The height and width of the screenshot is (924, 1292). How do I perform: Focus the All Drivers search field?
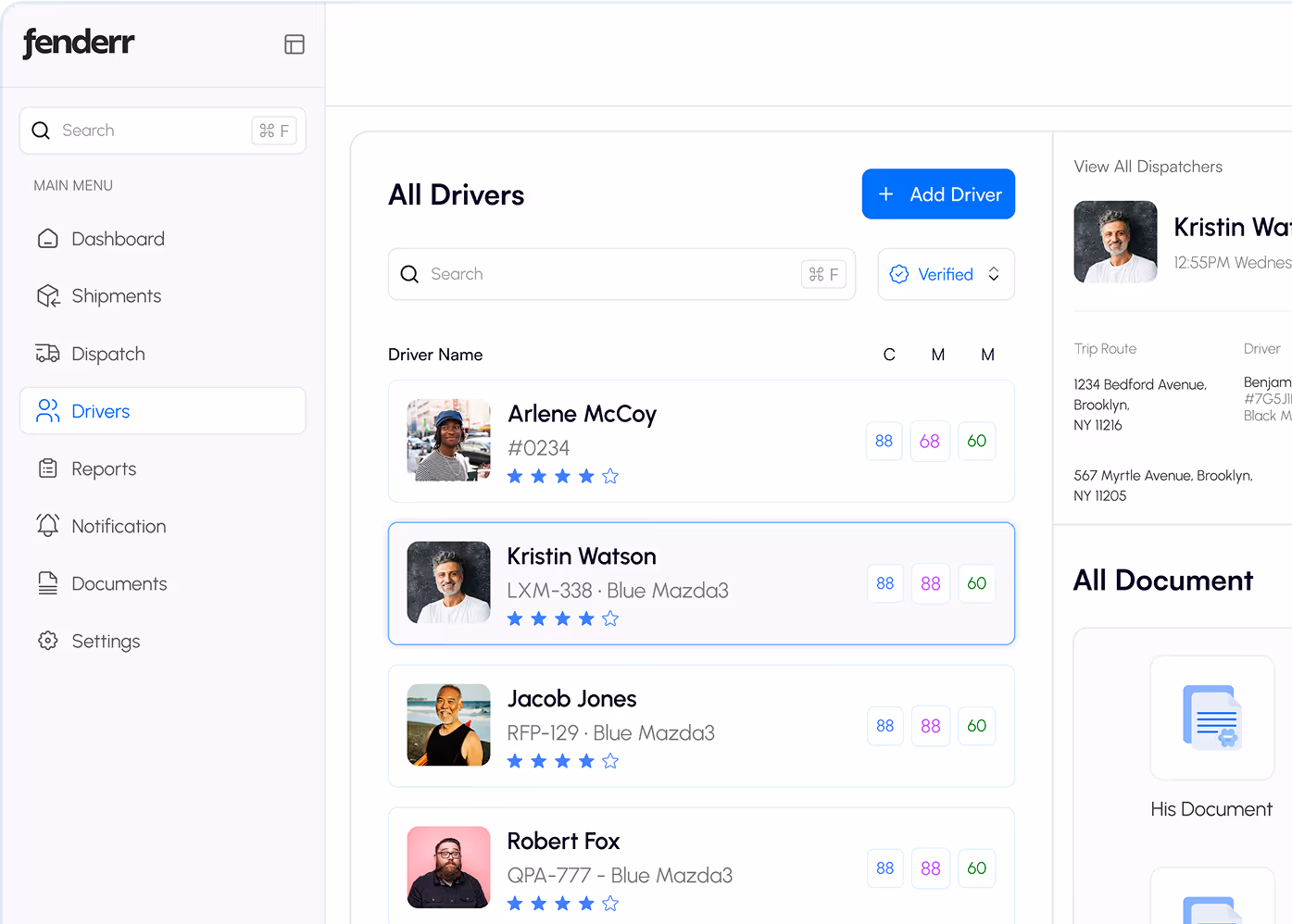(621, 274)
